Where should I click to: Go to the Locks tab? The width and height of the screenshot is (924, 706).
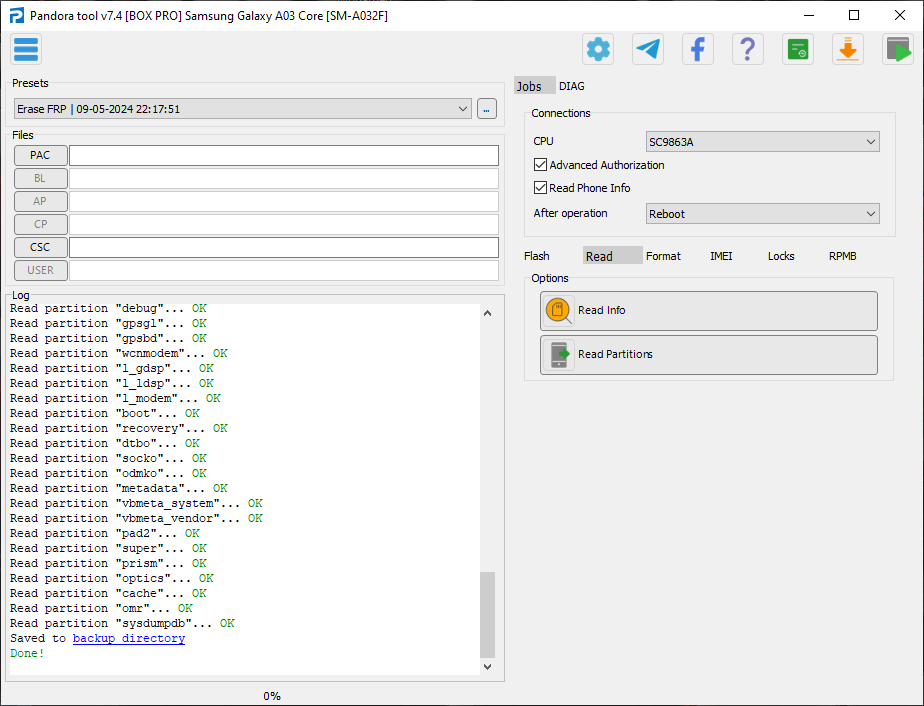point(781,256)
